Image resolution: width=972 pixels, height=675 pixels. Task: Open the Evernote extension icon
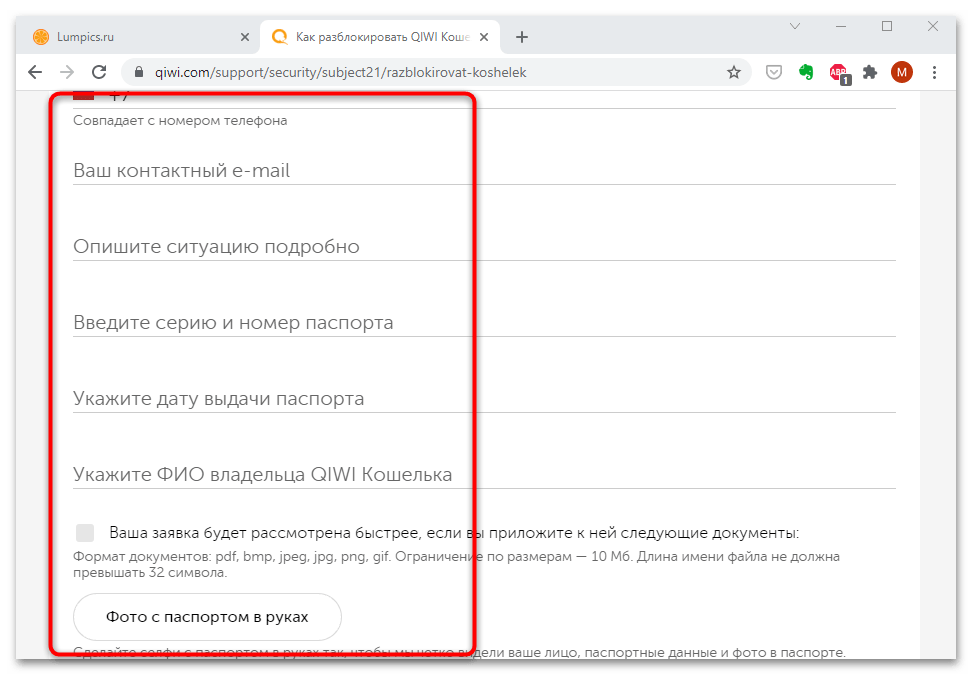[x=806, y=73]
